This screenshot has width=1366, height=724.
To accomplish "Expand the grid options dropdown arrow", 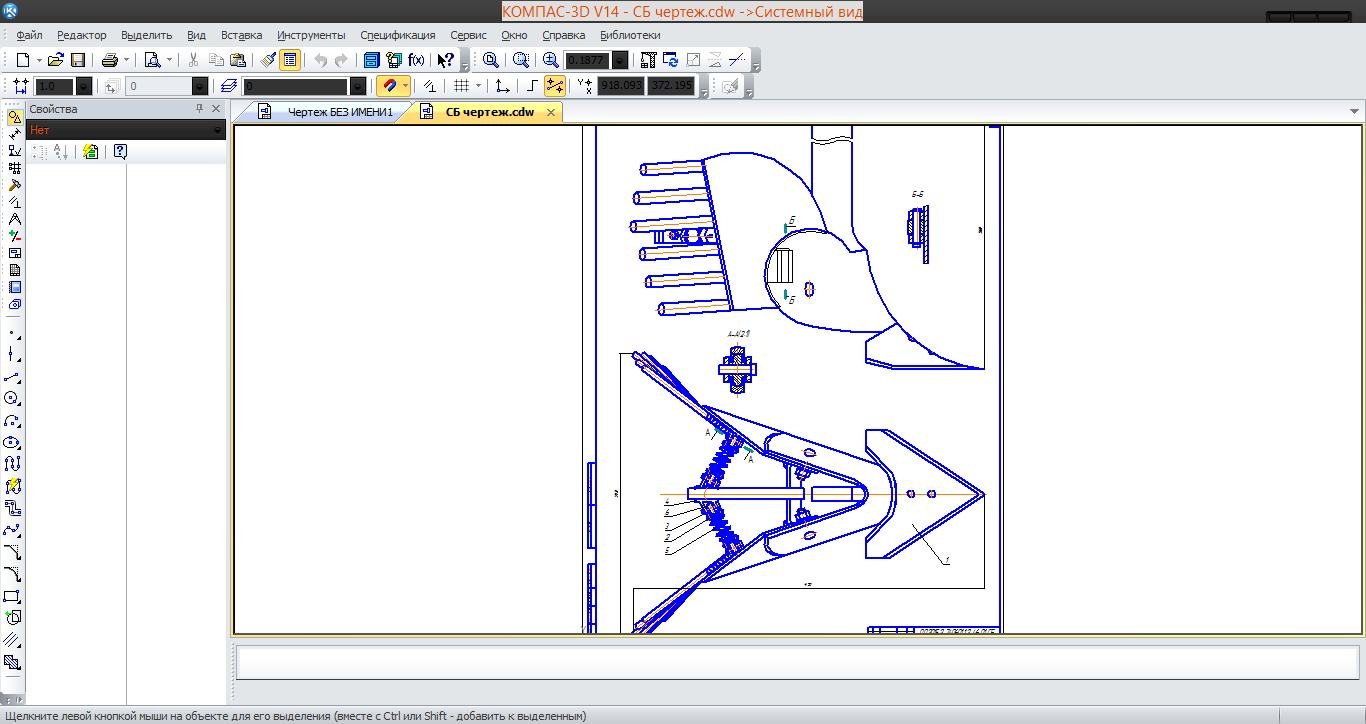I will [x=478, y=87].
